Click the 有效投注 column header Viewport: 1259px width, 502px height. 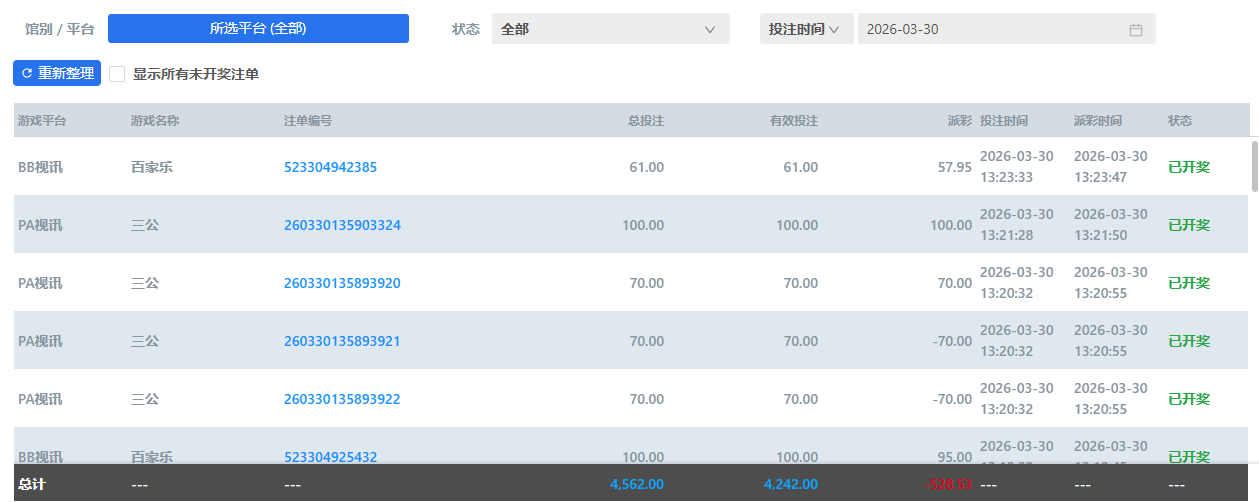tap(793, 121)
